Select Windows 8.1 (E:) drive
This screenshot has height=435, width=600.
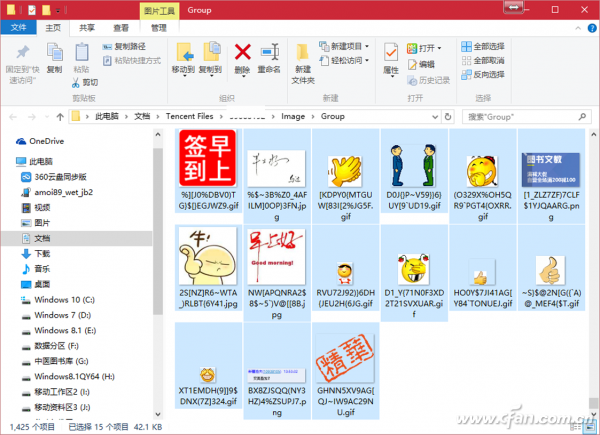click(x=59, y=330)
